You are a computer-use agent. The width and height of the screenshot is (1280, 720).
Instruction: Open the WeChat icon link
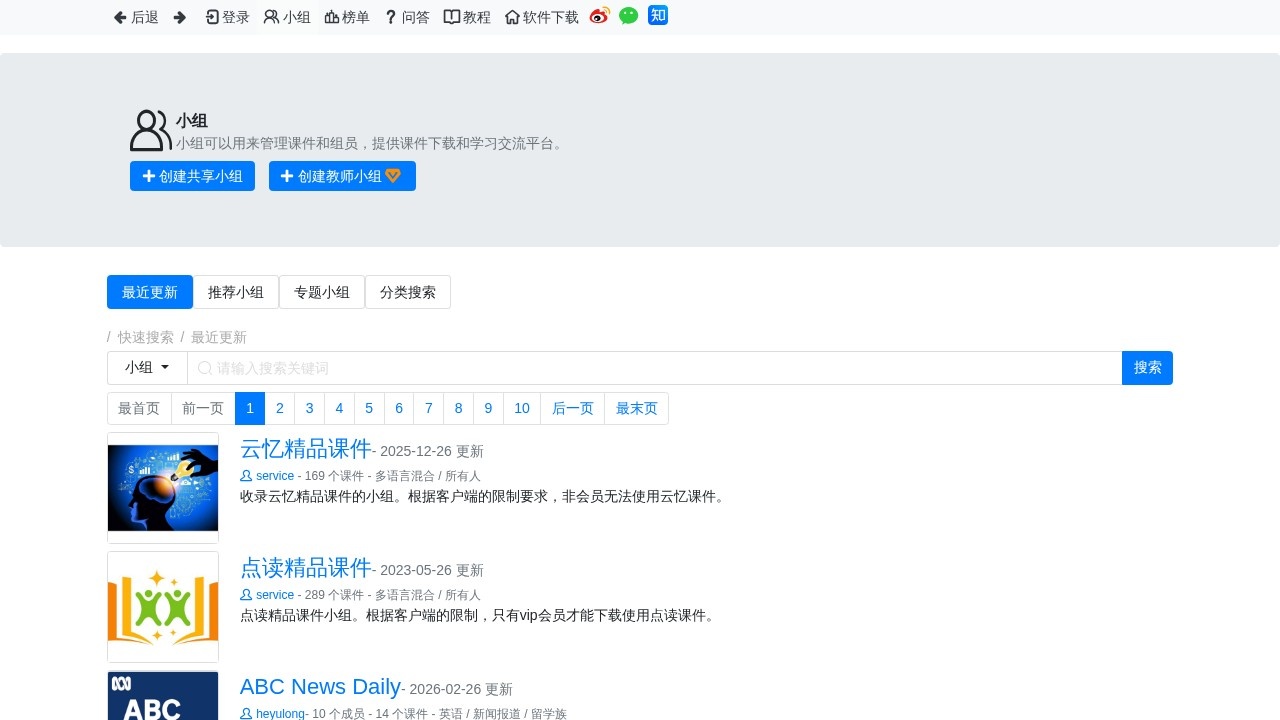pos(628,16)
